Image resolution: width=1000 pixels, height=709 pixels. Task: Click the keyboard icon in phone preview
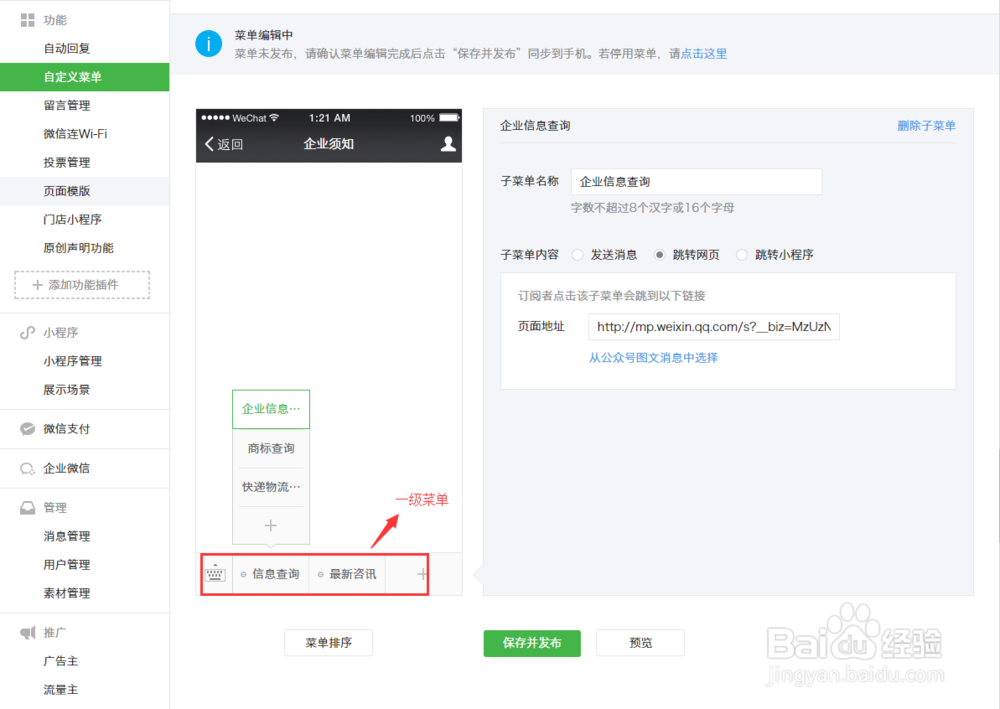tap(215, 574)
